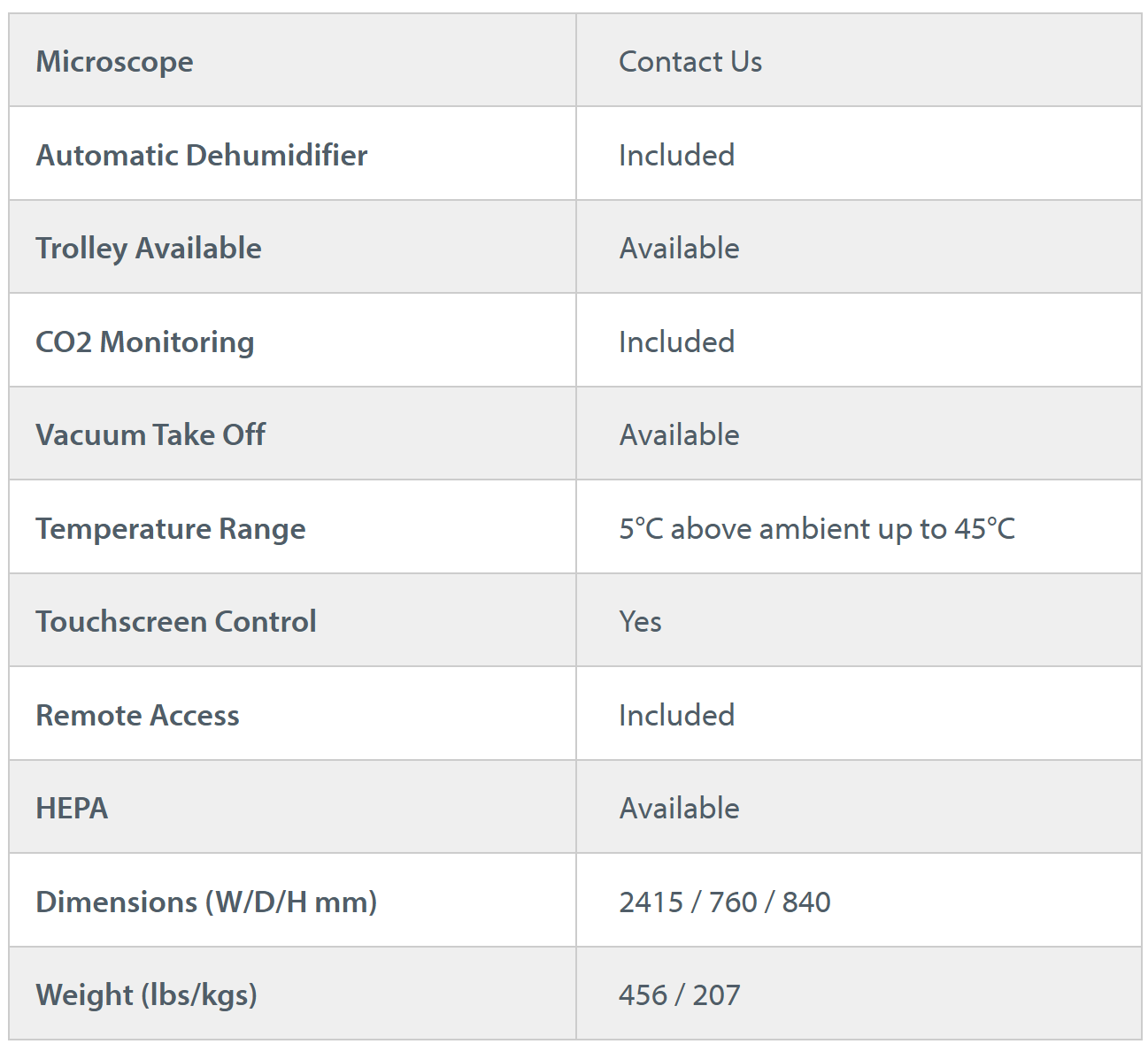1148x1044 pixels.
Task: Click the Contact Us value
Action: coord(690,62)
